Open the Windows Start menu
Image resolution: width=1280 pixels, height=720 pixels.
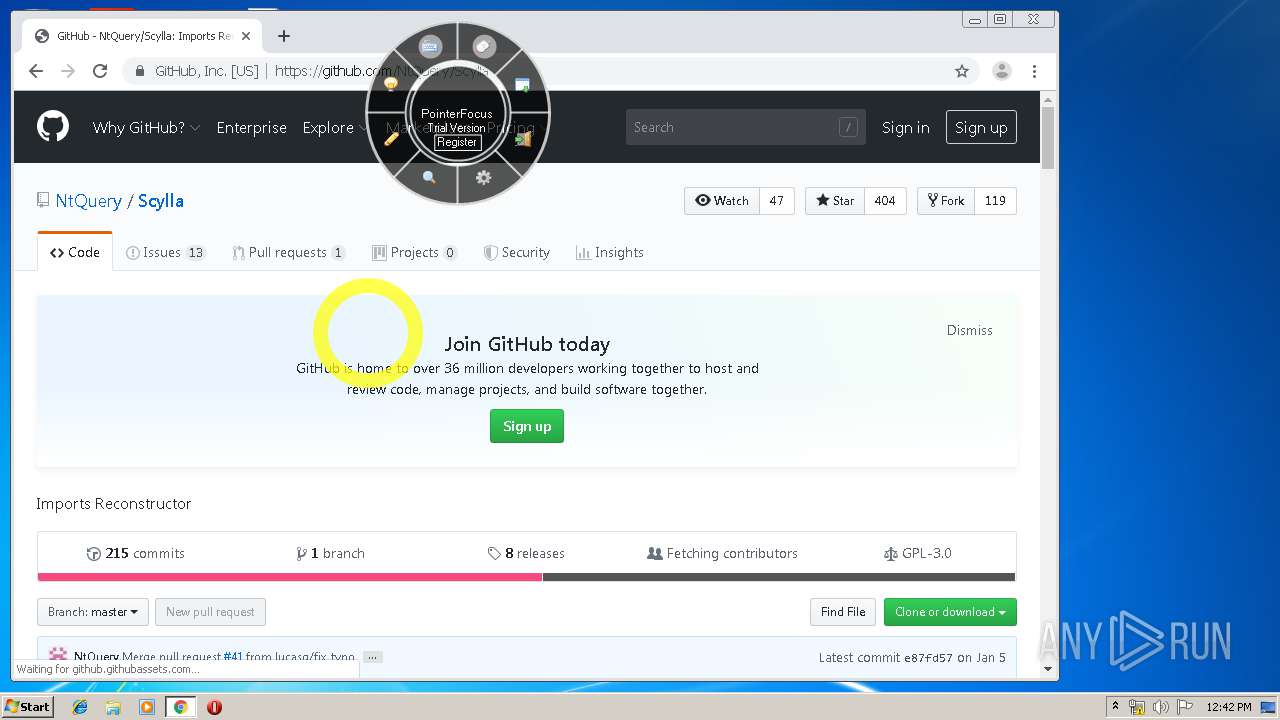pos(28,706)
